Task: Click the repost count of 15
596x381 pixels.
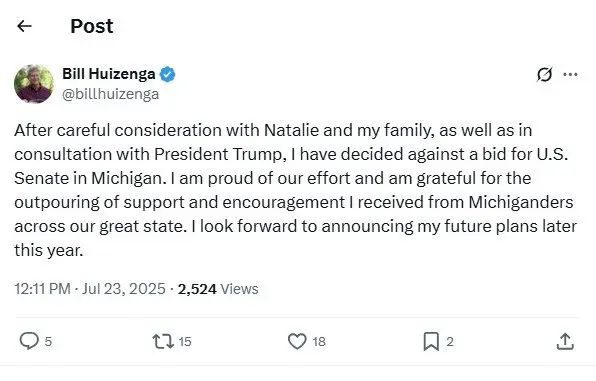Action: (x=185, y=341)
